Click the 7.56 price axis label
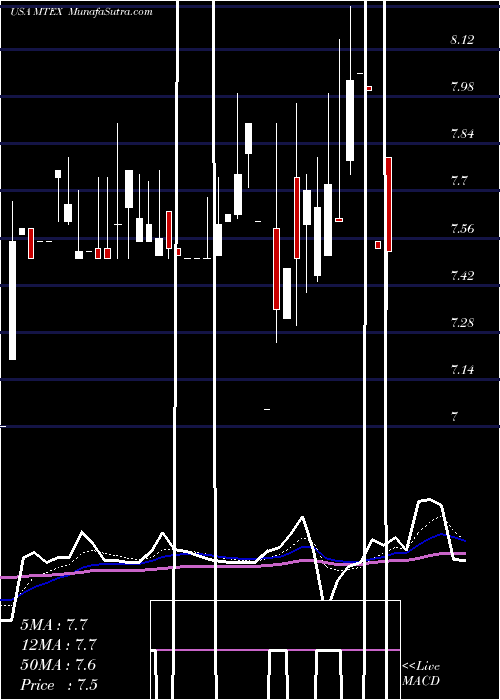 pyautogui.click(x=462, y=229)
